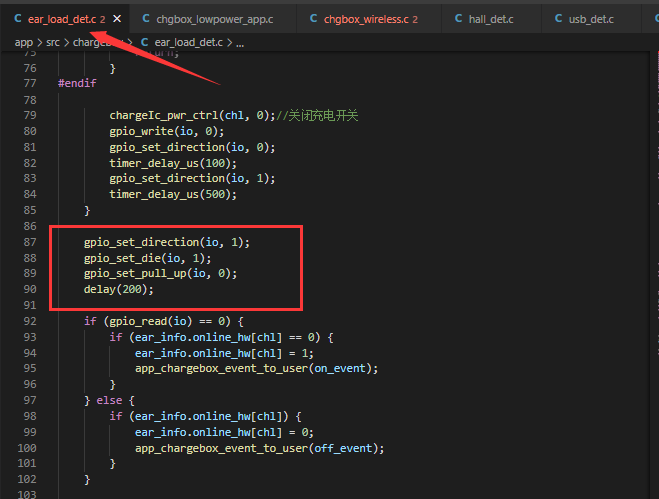Click the C icon in the breadcrumb
Image resolution: width=659 pixels, height=499 pixels.
pyautogui.click(x=145, y=42)
